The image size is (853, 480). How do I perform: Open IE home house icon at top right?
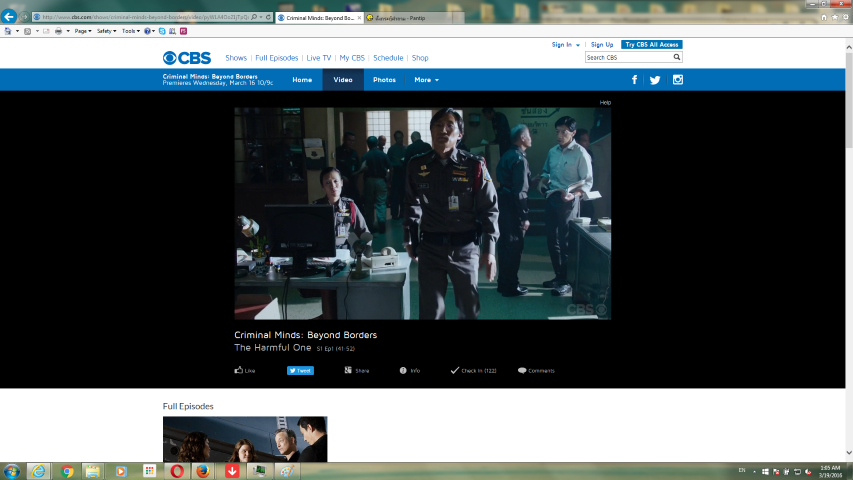824,17
